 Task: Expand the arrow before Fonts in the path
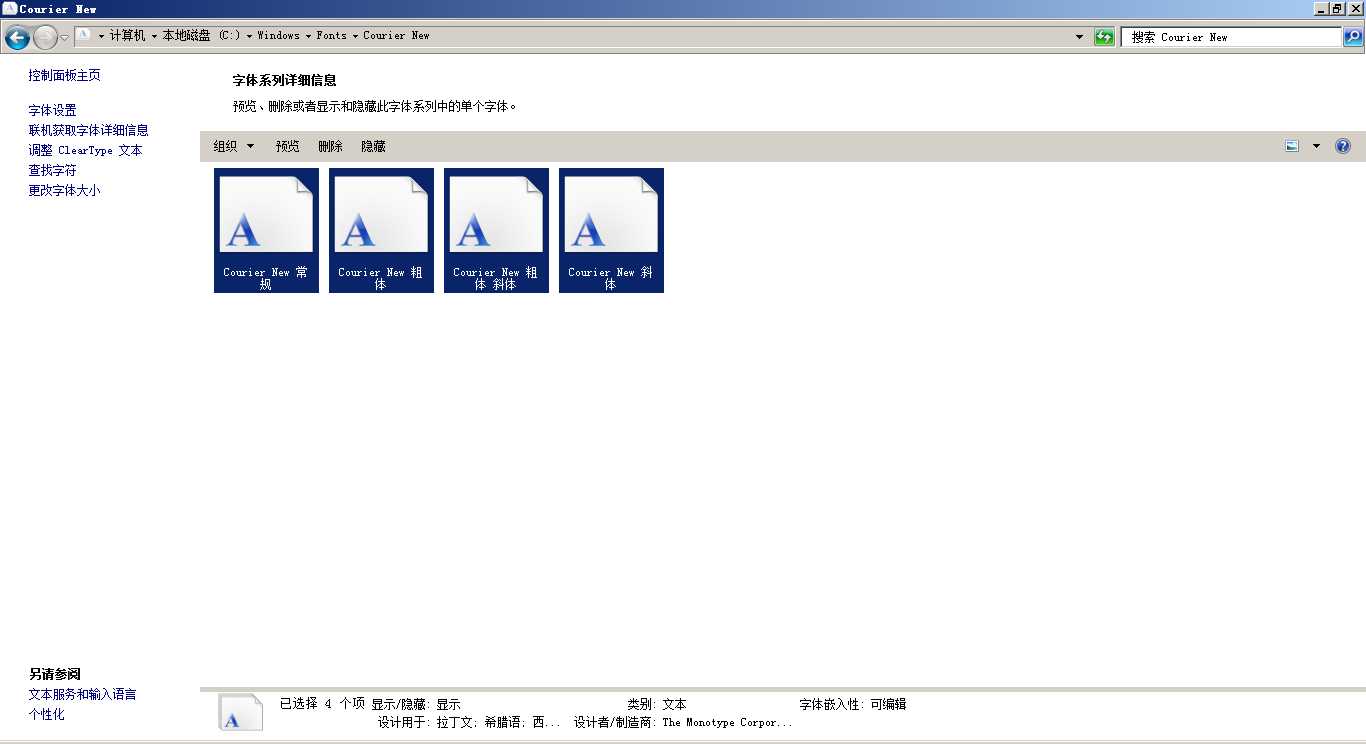[x=309, y=36]
